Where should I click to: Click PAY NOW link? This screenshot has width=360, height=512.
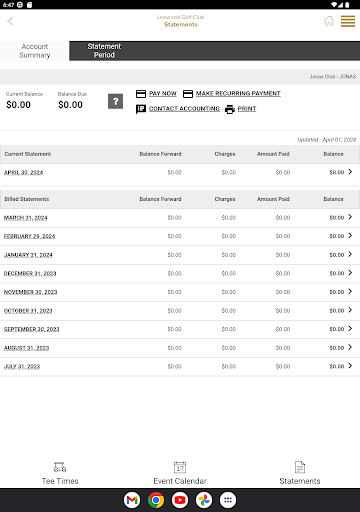[x=163, y=94]
